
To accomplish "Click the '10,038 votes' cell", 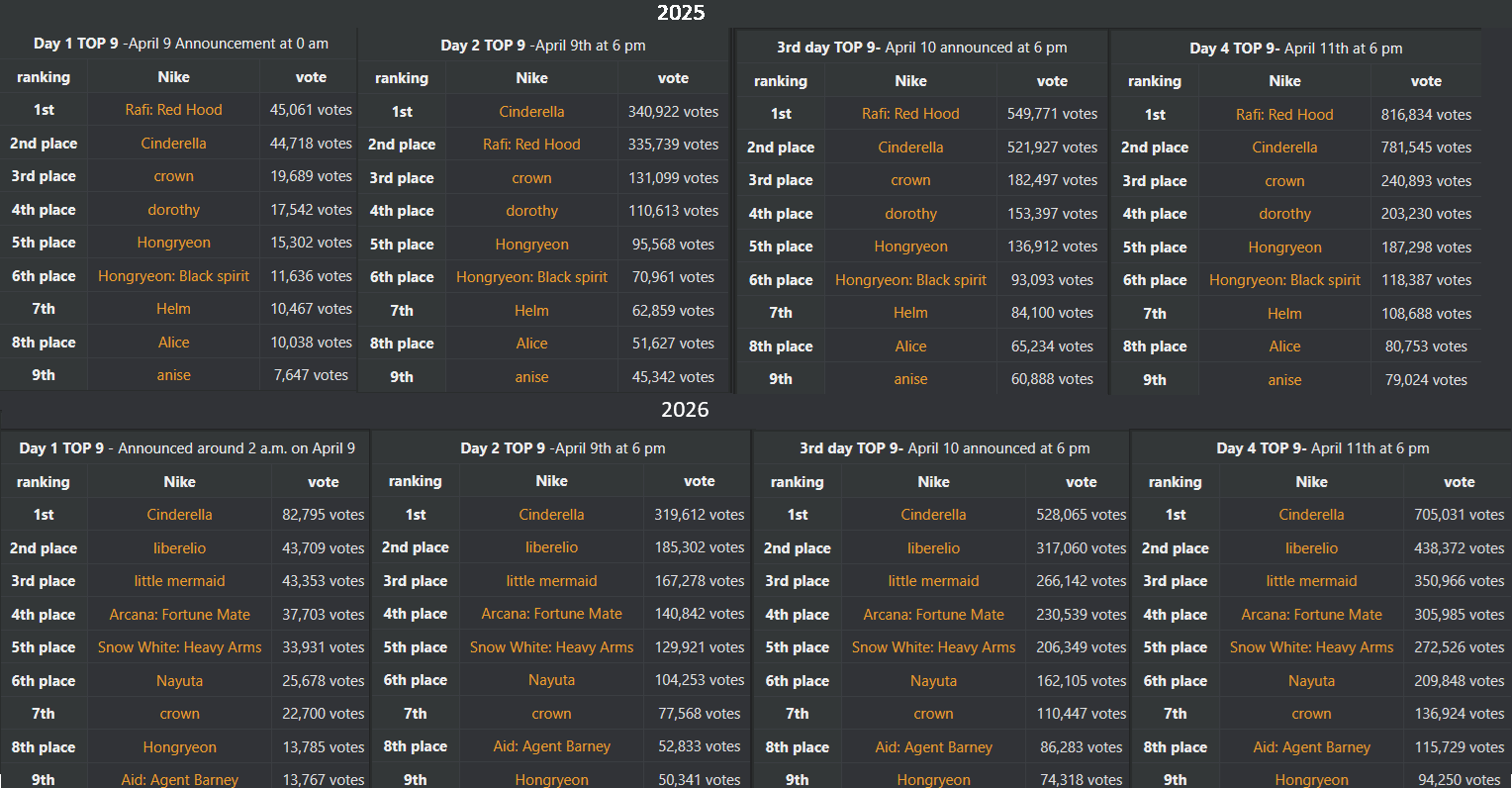I will tap(311, 343).
